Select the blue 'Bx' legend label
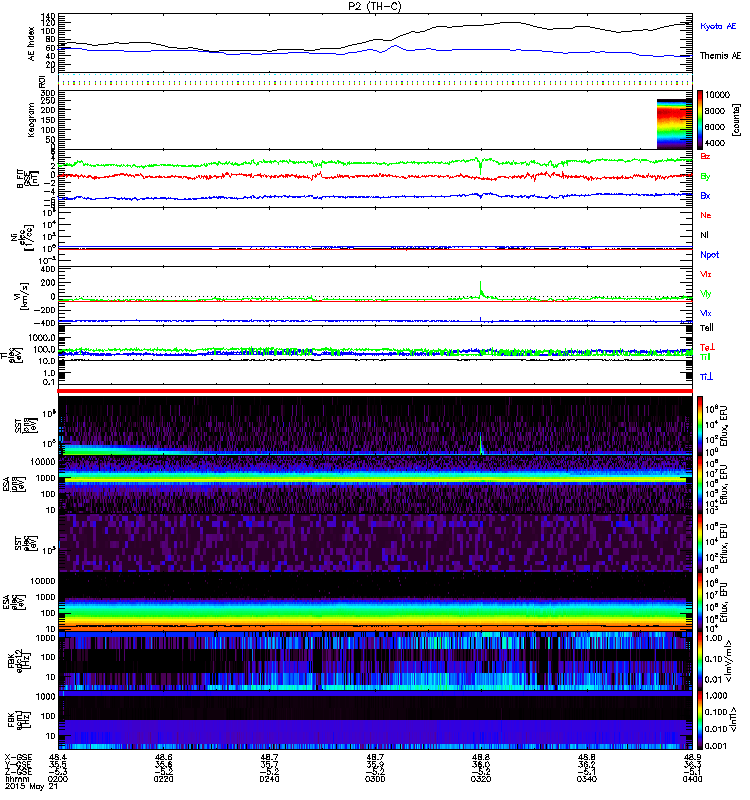The image size is (750, 800). [x=705, y=196]
